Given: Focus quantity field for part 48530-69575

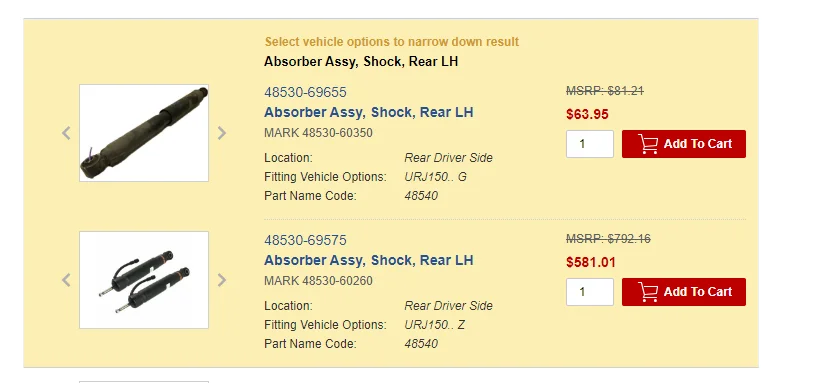Looking at the screenshot, I should click(590, 292).
